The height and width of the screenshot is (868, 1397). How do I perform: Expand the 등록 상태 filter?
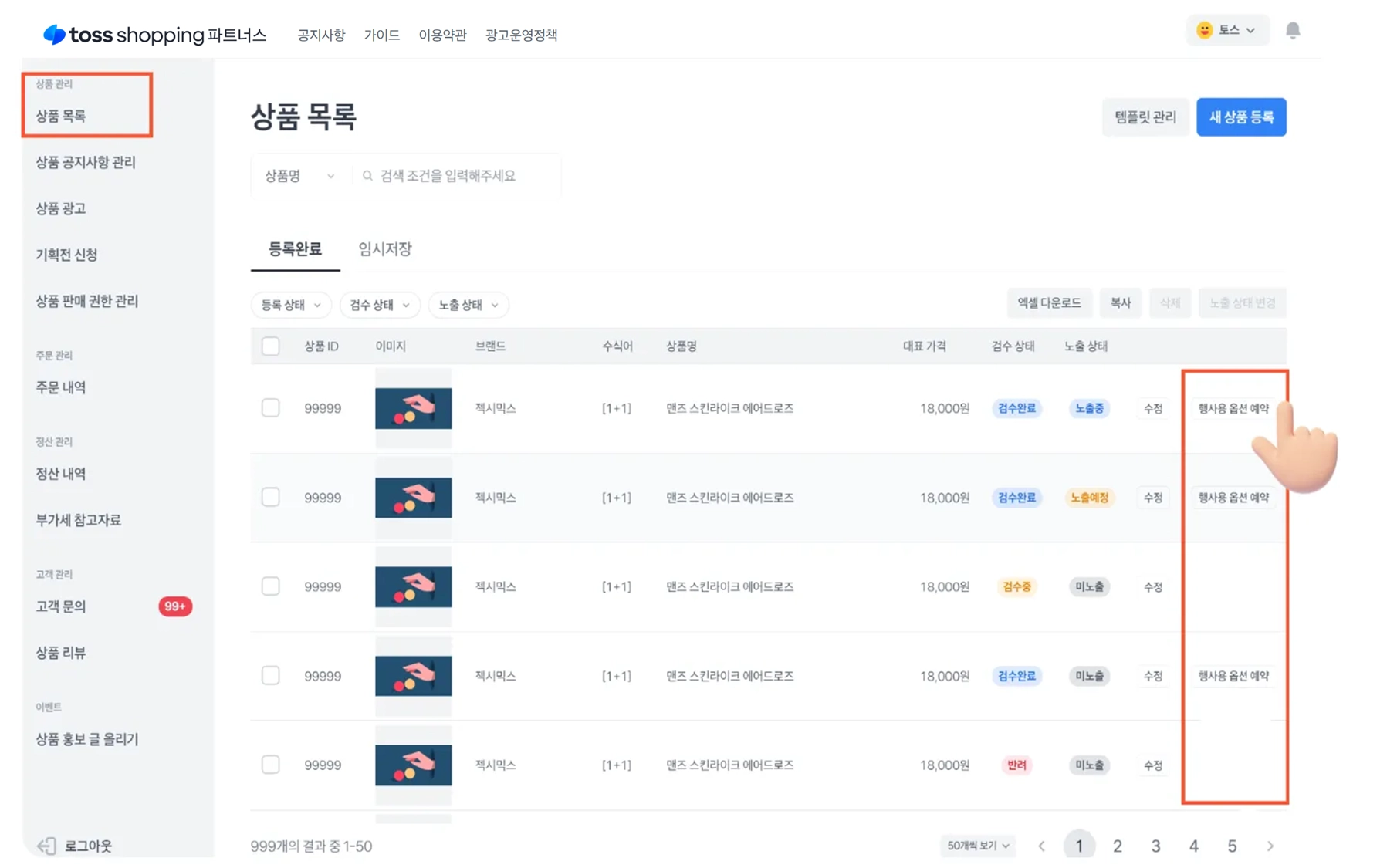point(290,305)
